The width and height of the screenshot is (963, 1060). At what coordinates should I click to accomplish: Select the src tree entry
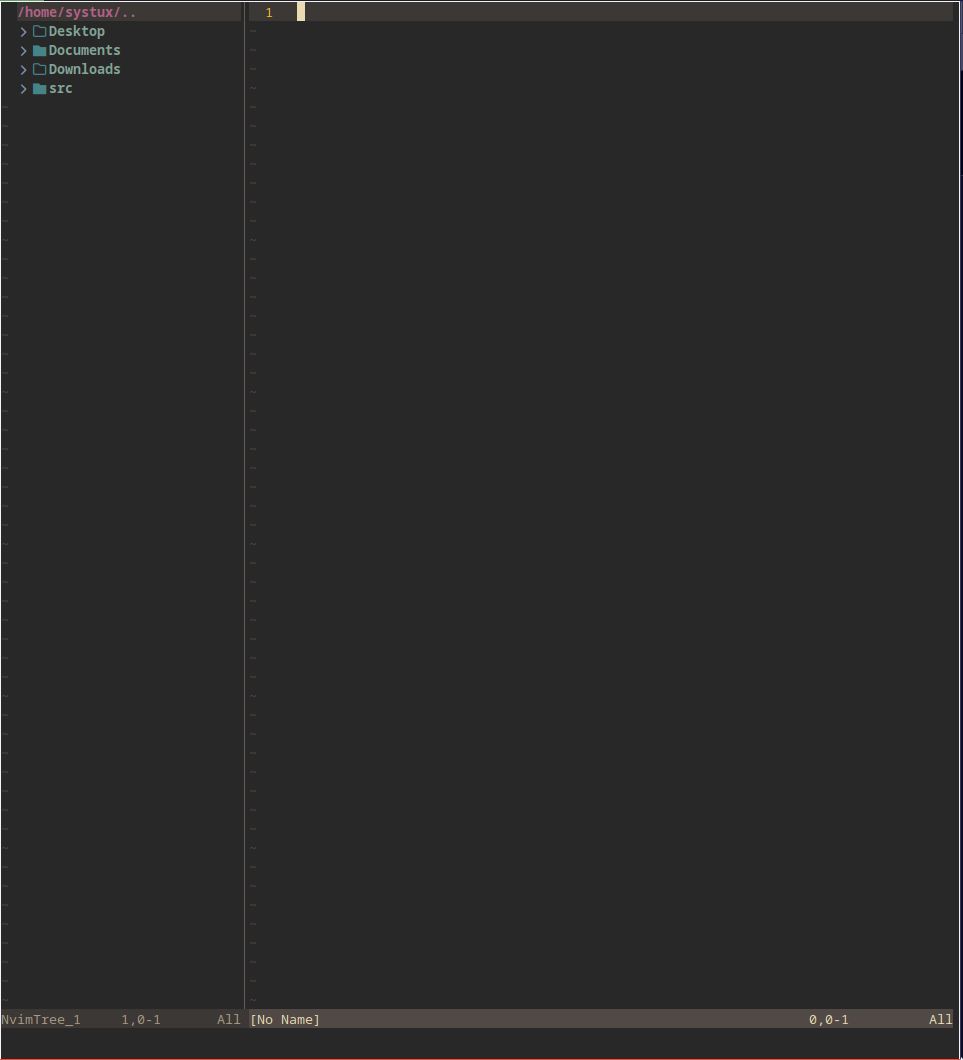[60, 88]
